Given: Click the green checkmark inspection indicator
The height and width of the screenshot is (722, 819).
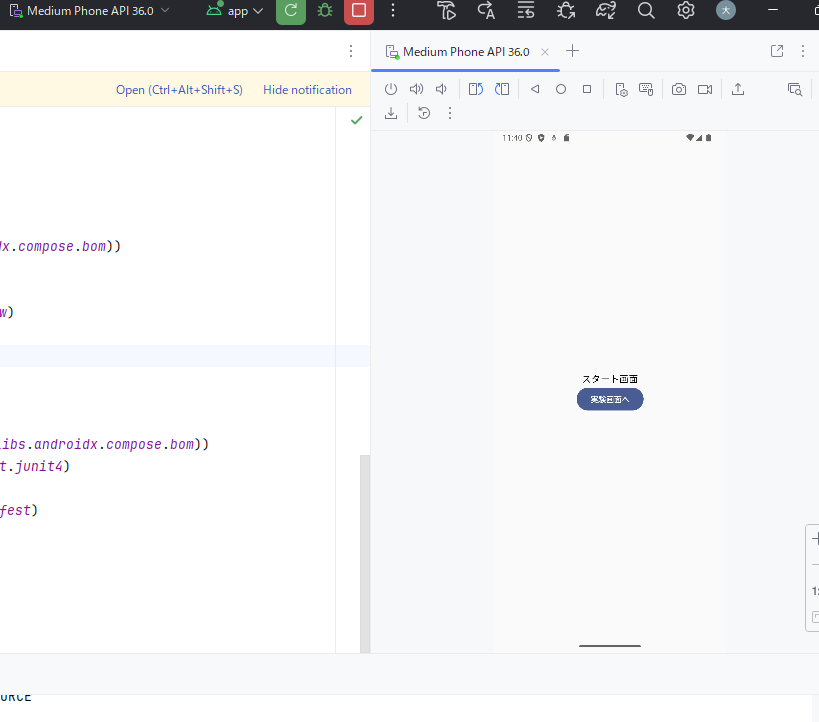Looking at the screenshot, I should coord(357,120).
